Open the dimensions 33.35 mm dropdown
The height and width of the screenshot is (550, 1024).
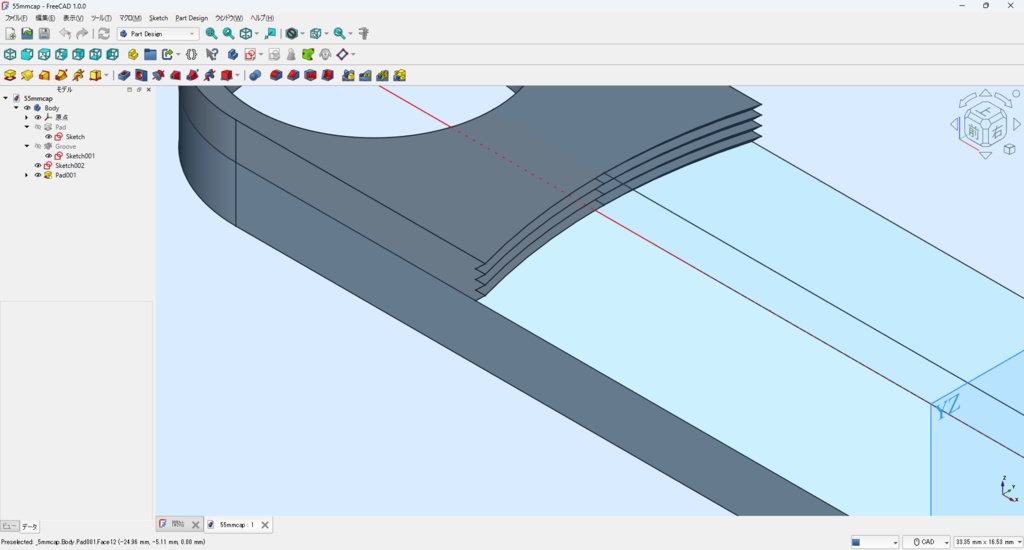(x=987, y=542)
